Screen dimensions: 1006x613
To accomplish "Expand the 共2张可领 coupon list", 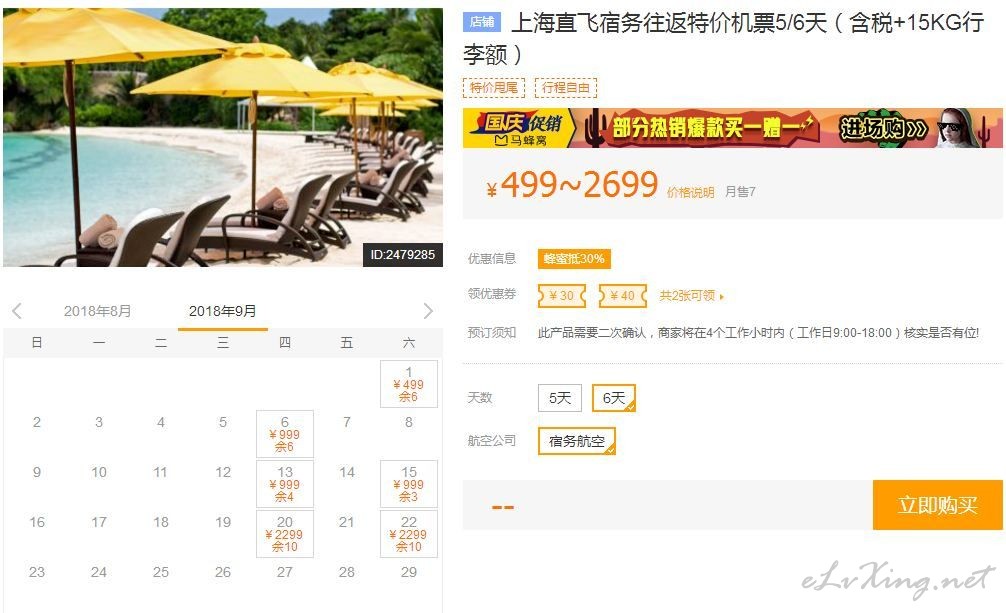I will point(692,296).
